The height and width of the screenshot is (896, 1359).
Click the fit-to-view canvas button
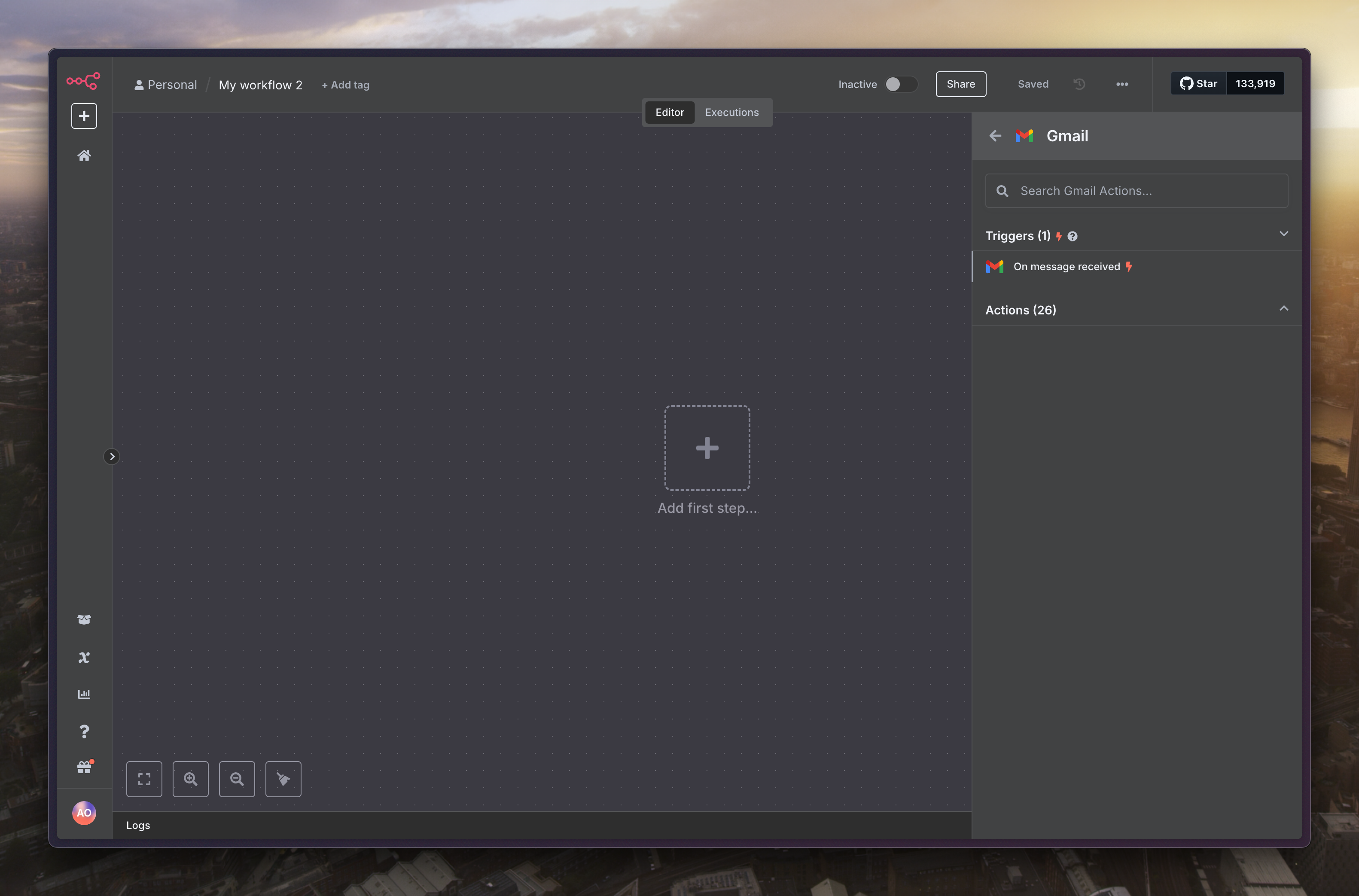(144, 779)
